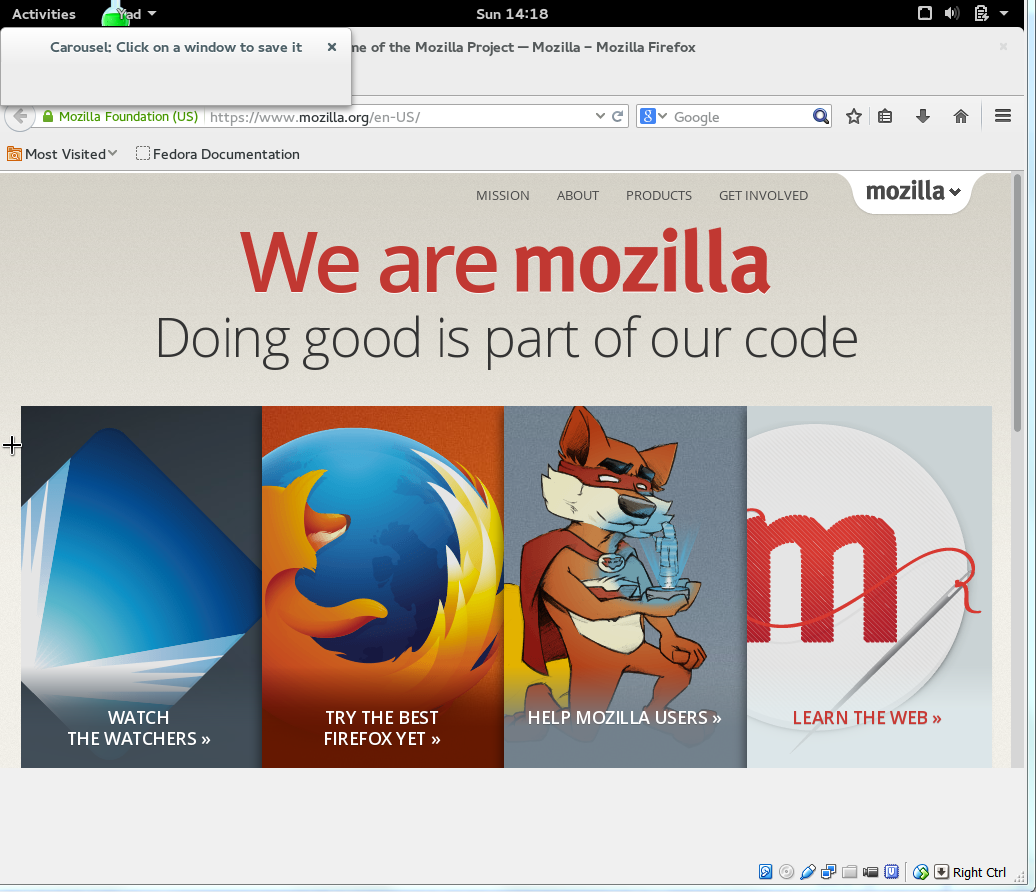This screenshot has height=892, width=1036.
Task: Open the Downloads arrow icon
Action: tap(923, 117)
